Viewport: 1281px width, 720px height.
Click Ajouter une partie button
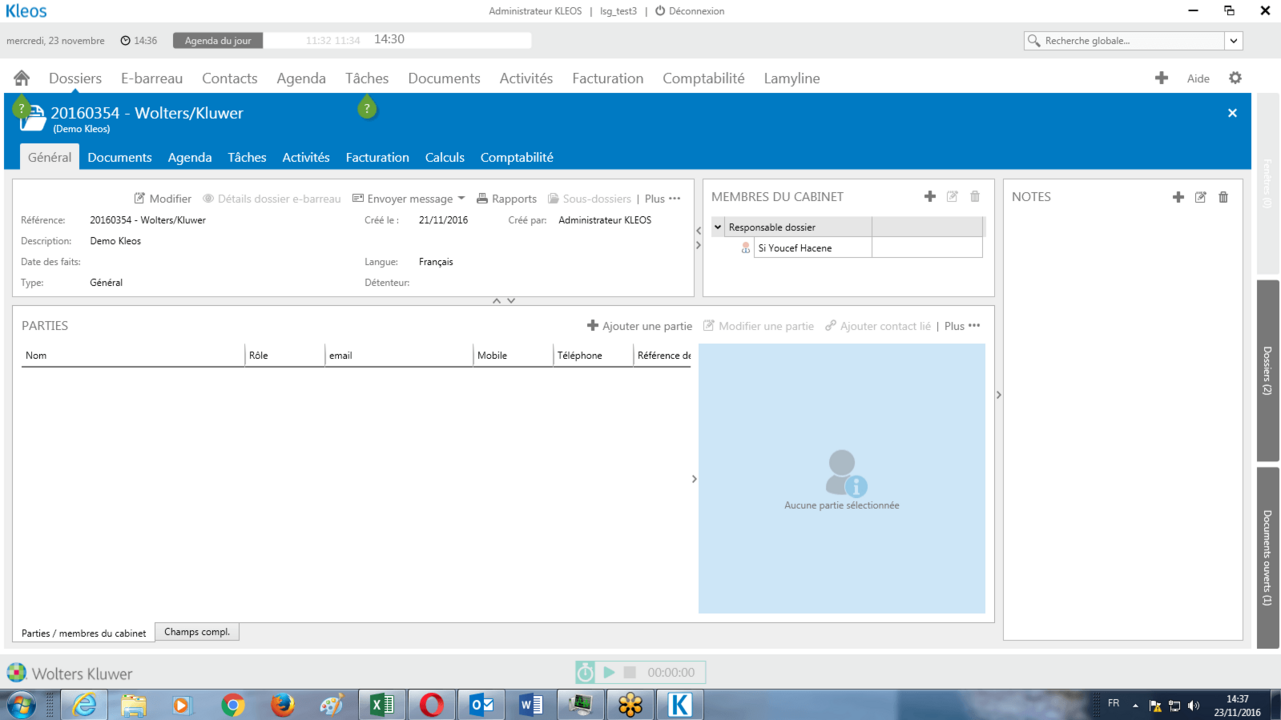coord(640,326)
